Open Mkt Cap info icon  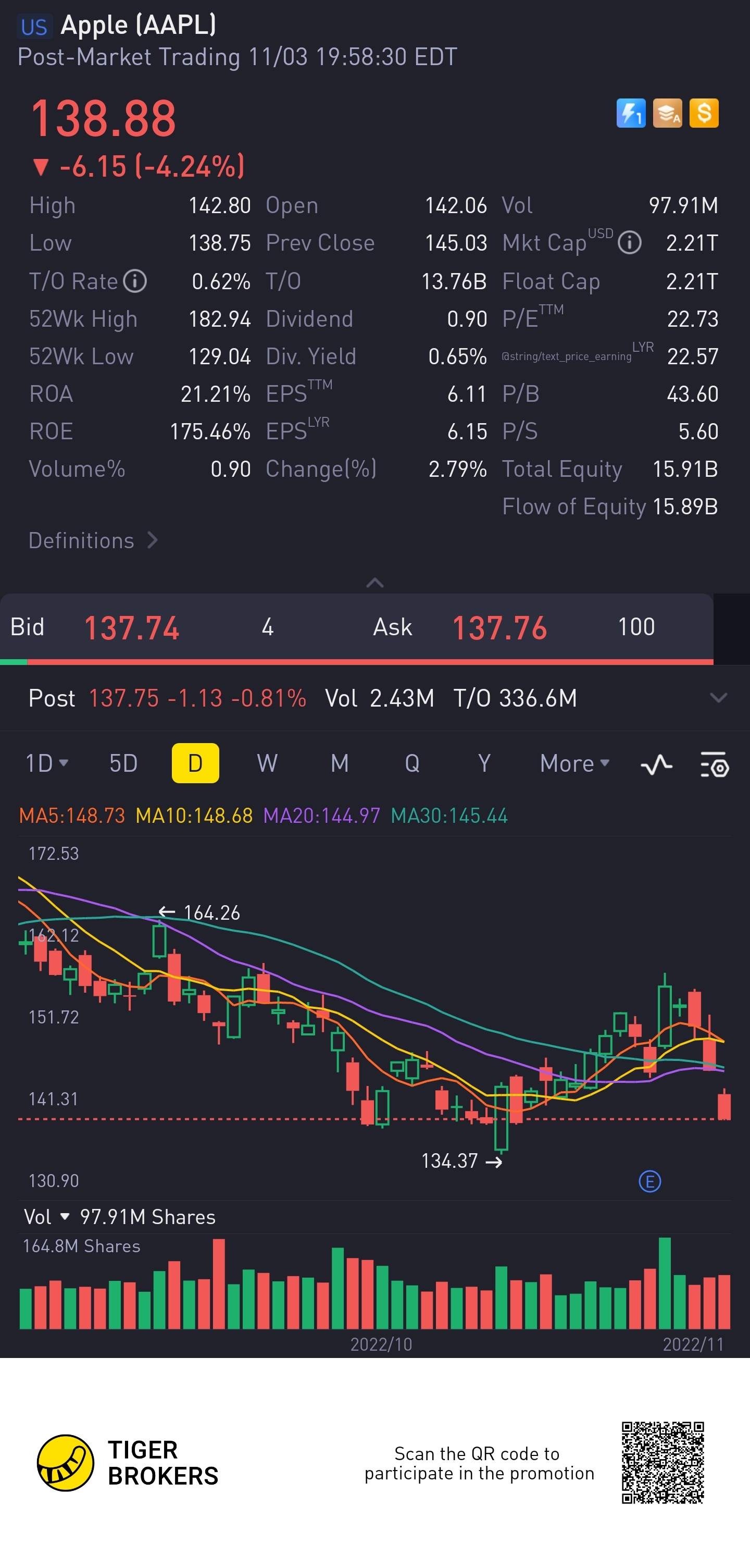click(x=630, y=243)
